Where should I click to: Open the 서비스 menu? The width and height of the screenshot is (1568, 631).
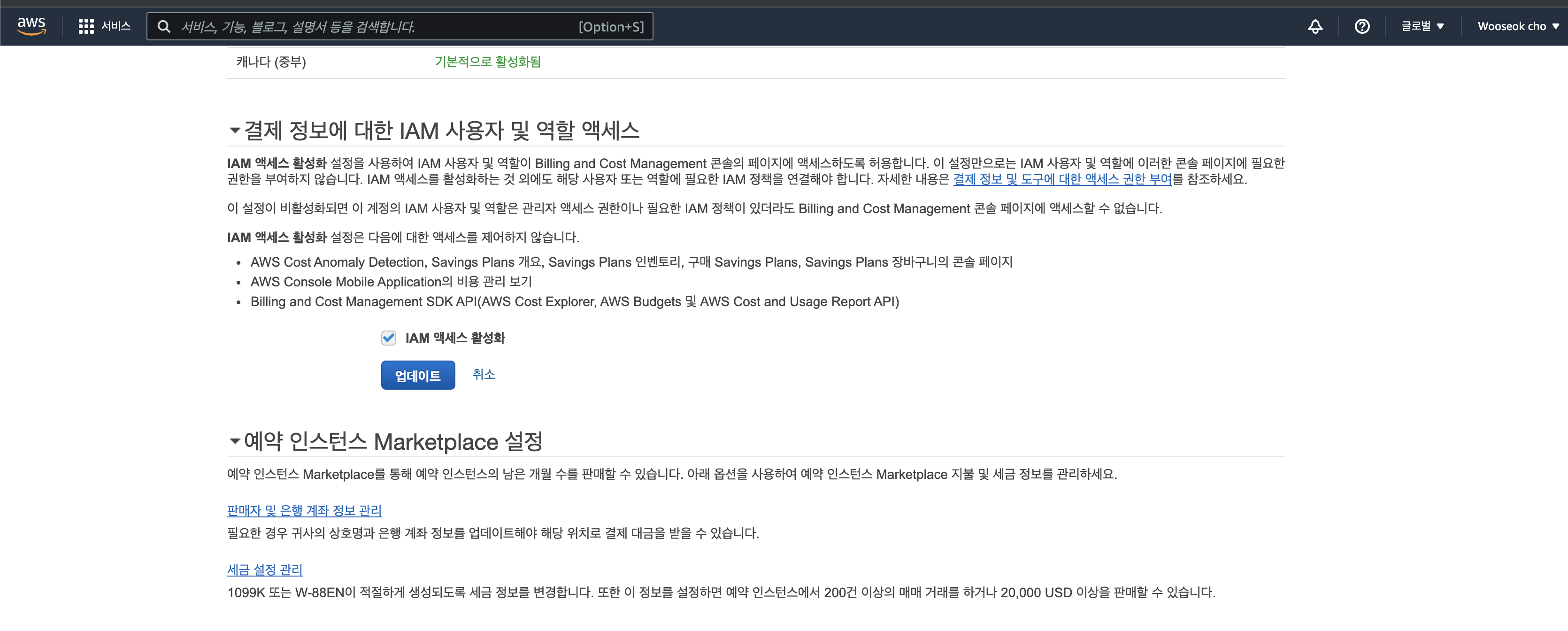pos(115,26)
